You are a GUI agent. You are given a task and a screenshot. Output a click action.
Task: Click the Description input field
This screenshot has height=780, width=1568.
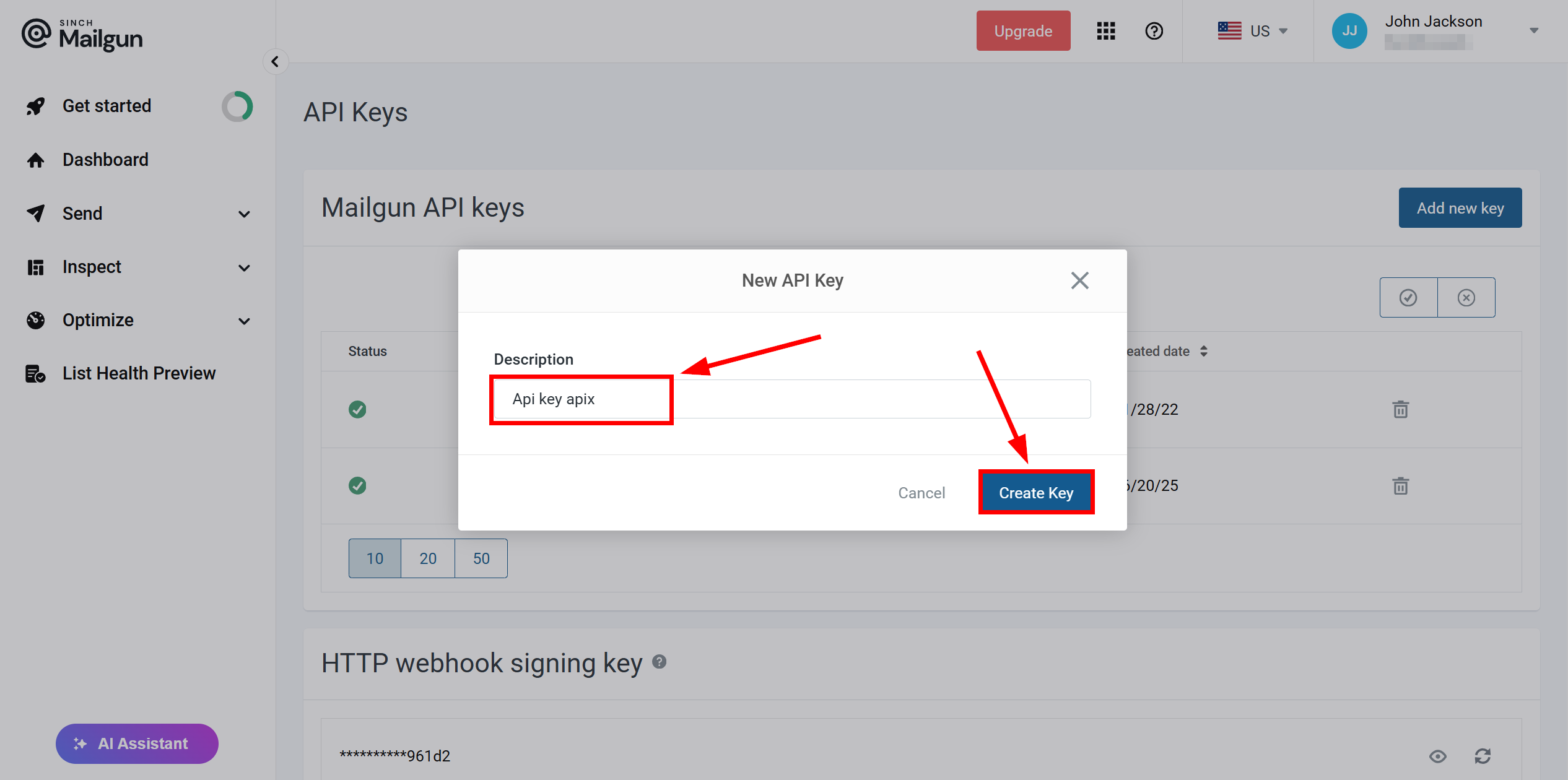pos(792,399)
